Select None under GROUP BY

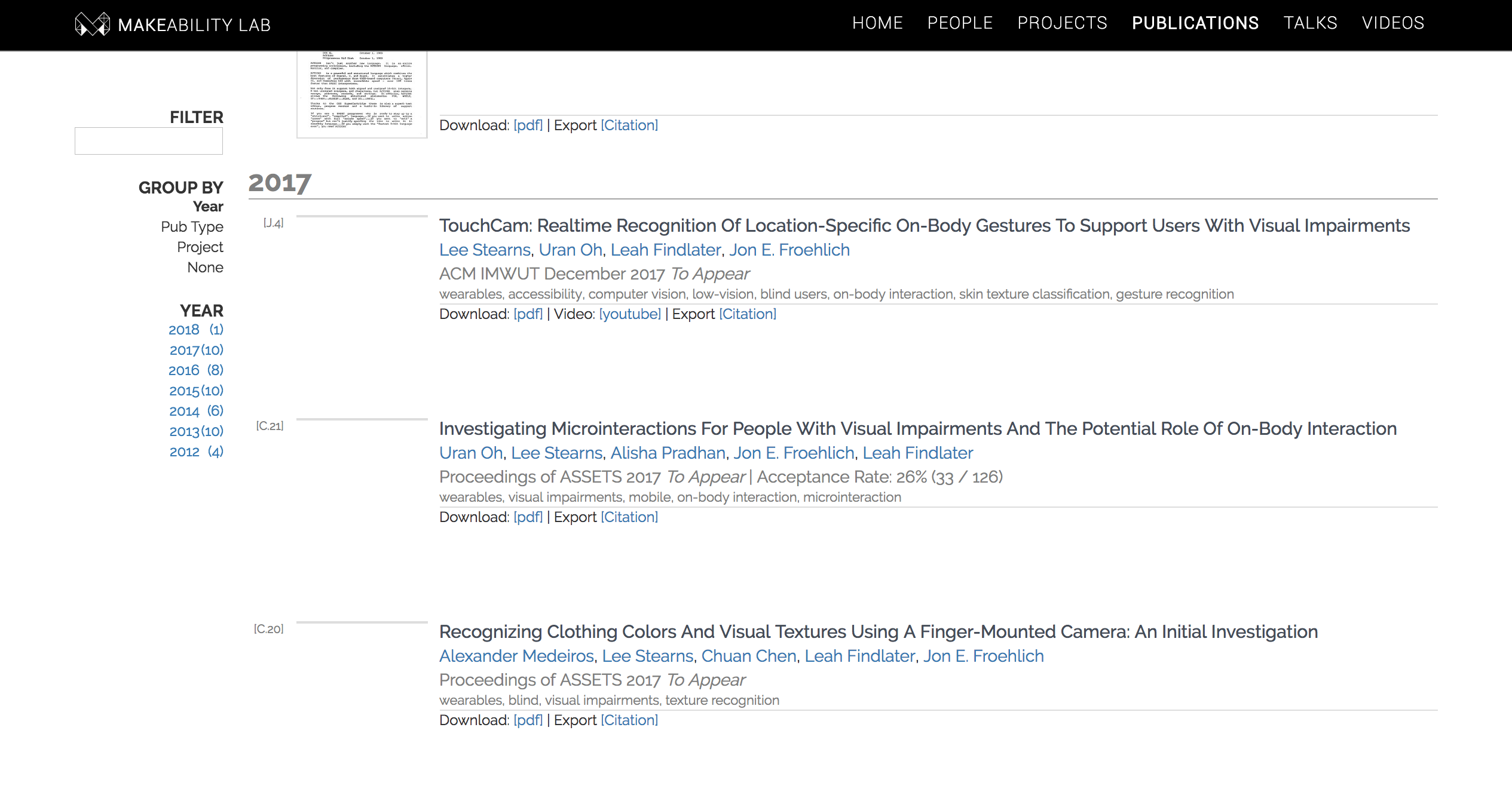pos(204,267)
